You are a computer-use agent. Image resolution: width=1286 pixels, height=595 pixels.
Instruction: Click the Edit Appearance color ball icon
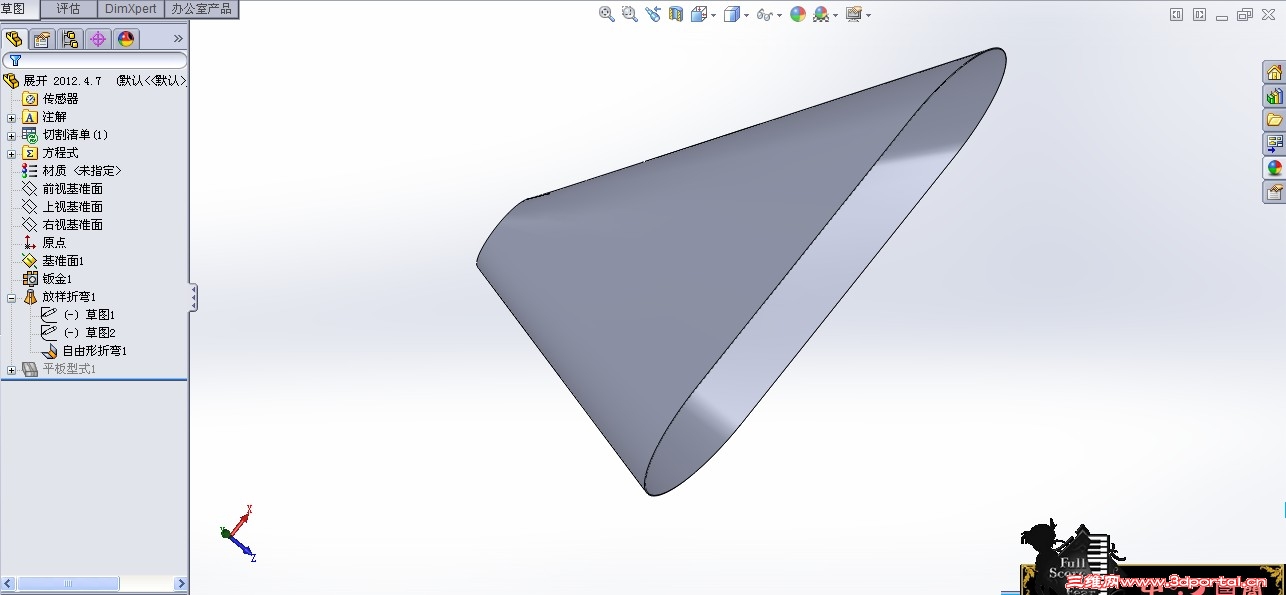click(x=798, y=14)
